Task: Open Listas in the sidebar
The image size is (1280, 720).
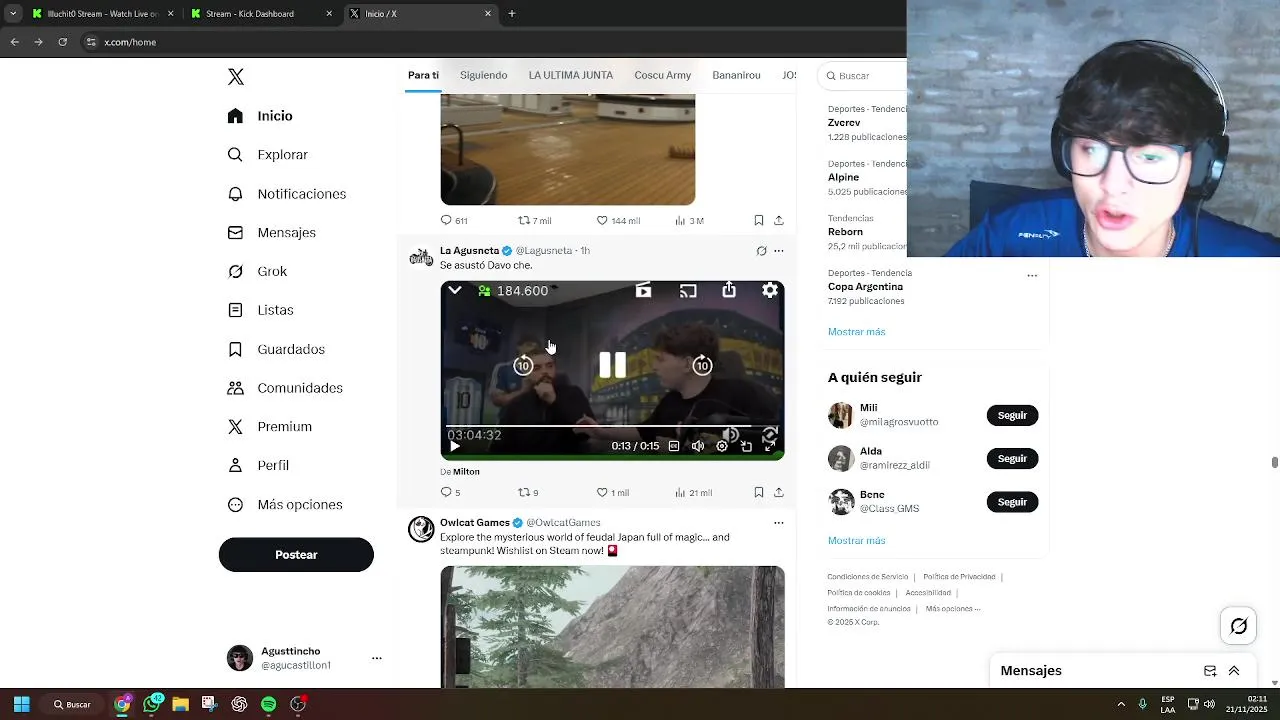Action: 260,310
